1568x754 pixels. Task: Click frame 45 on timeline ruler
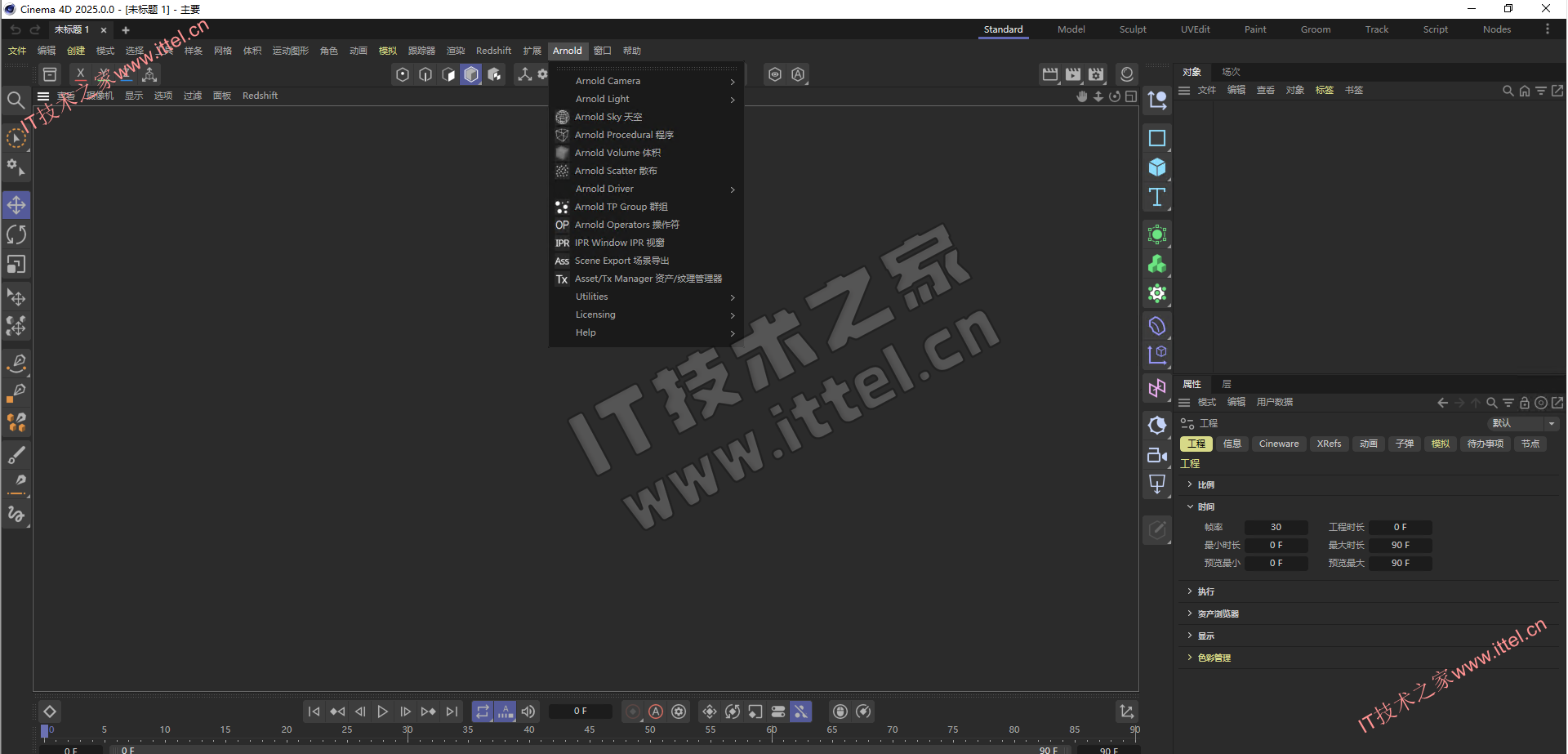tap(590, 730)
